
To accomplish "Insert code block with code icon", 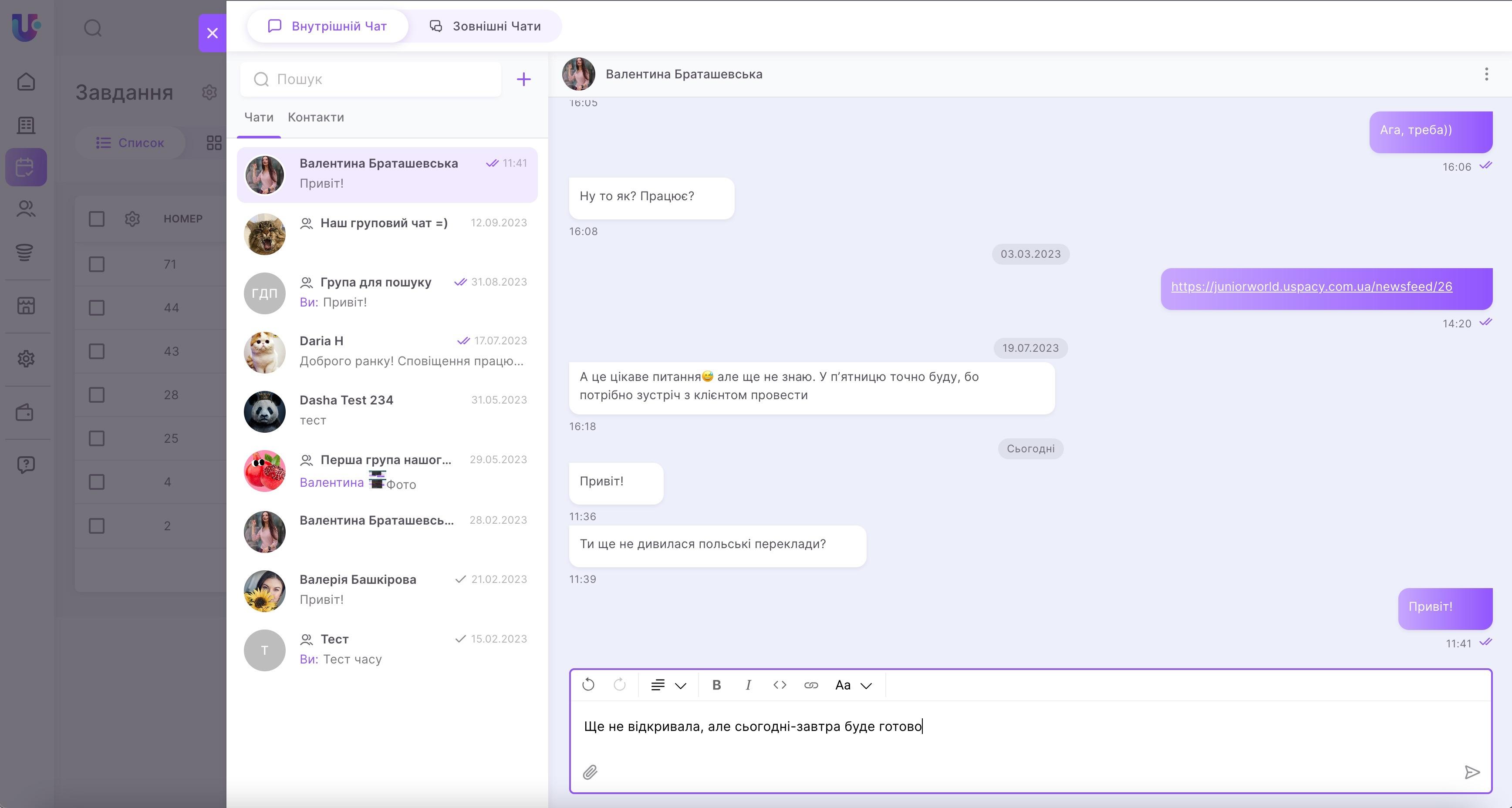I will pyautogui.click(x=780, y=685).
